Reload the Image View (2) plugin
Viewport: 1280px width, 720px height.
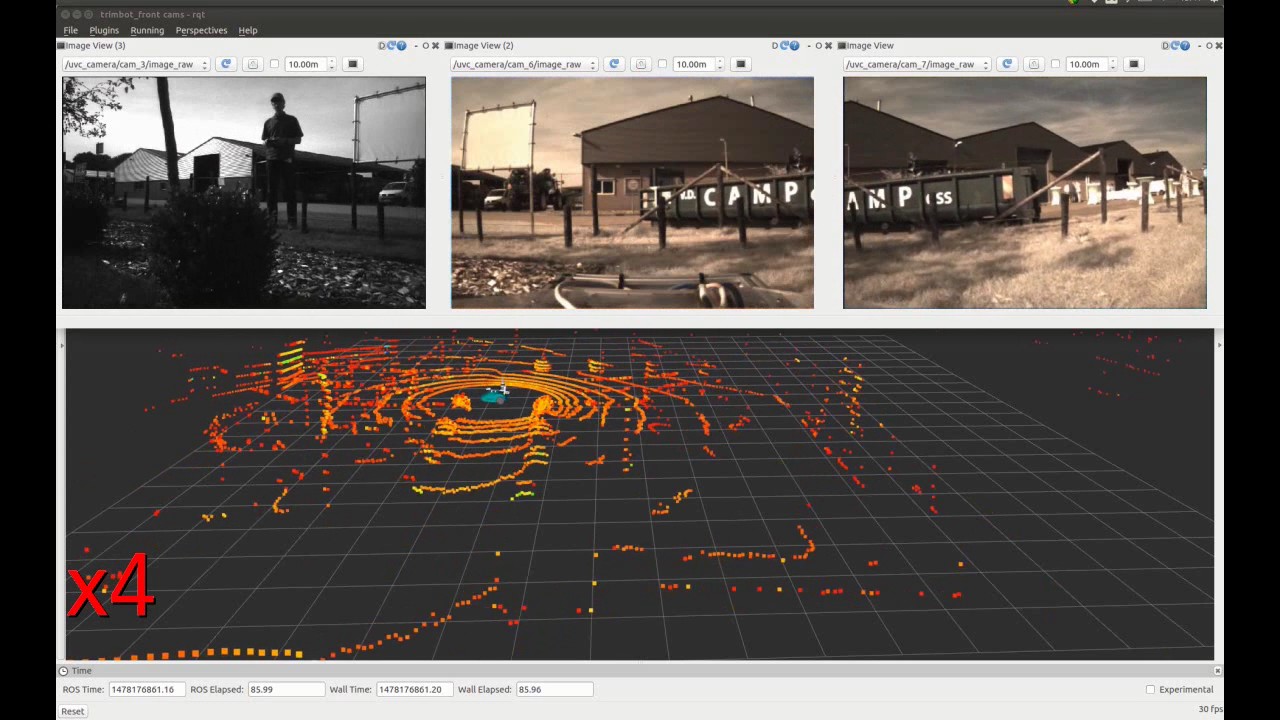coord(785,45)
